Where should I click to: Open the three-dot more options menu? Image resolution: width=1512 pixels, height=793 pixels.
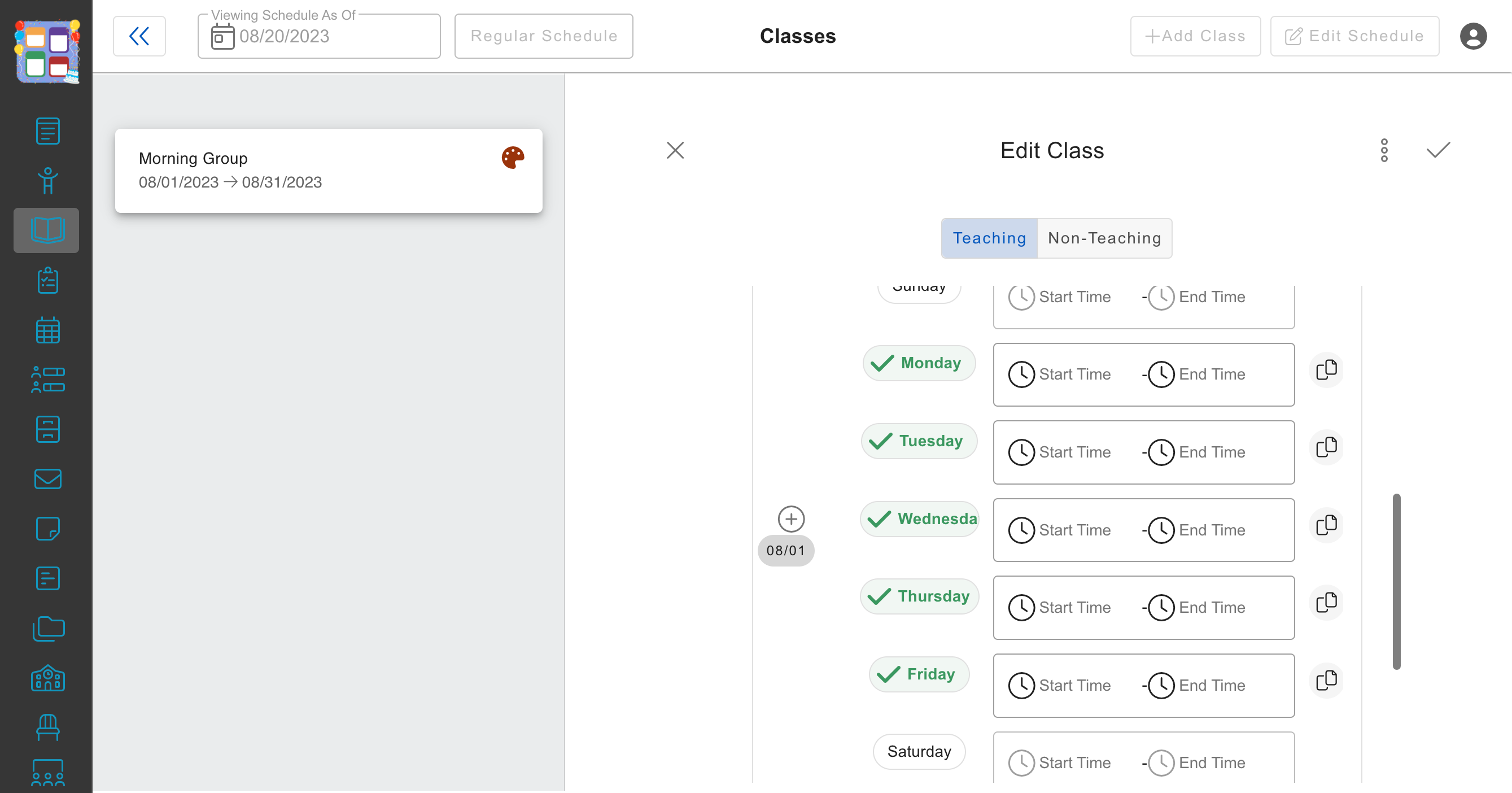tap(1384, 151)
